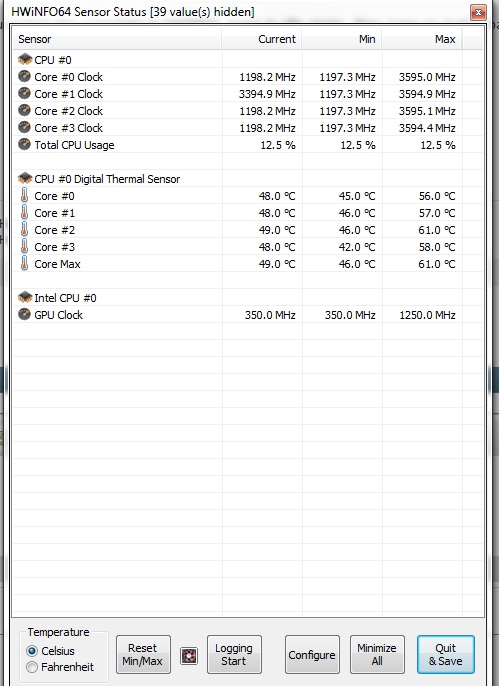The width and height of the screenshot is (499, 686).
Task: Click the GPU Clock gauge icon
Action: coord(24,314)
